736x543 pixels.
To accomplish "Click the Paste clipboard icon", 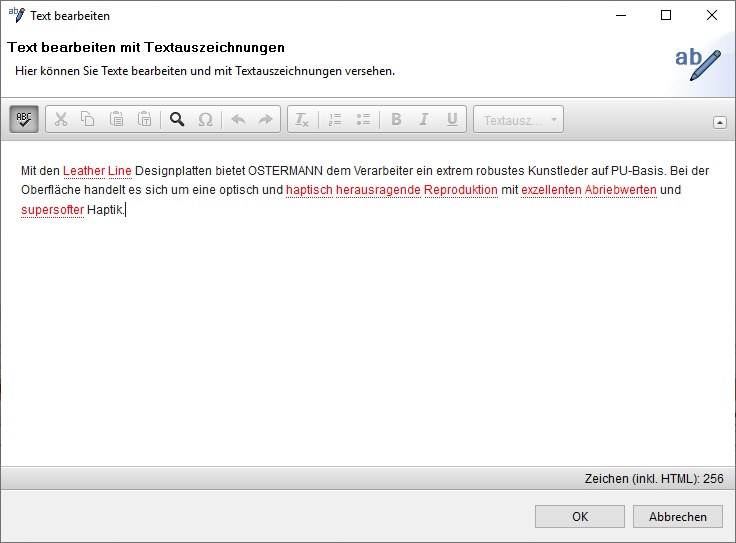I will (x=116, y=120).
